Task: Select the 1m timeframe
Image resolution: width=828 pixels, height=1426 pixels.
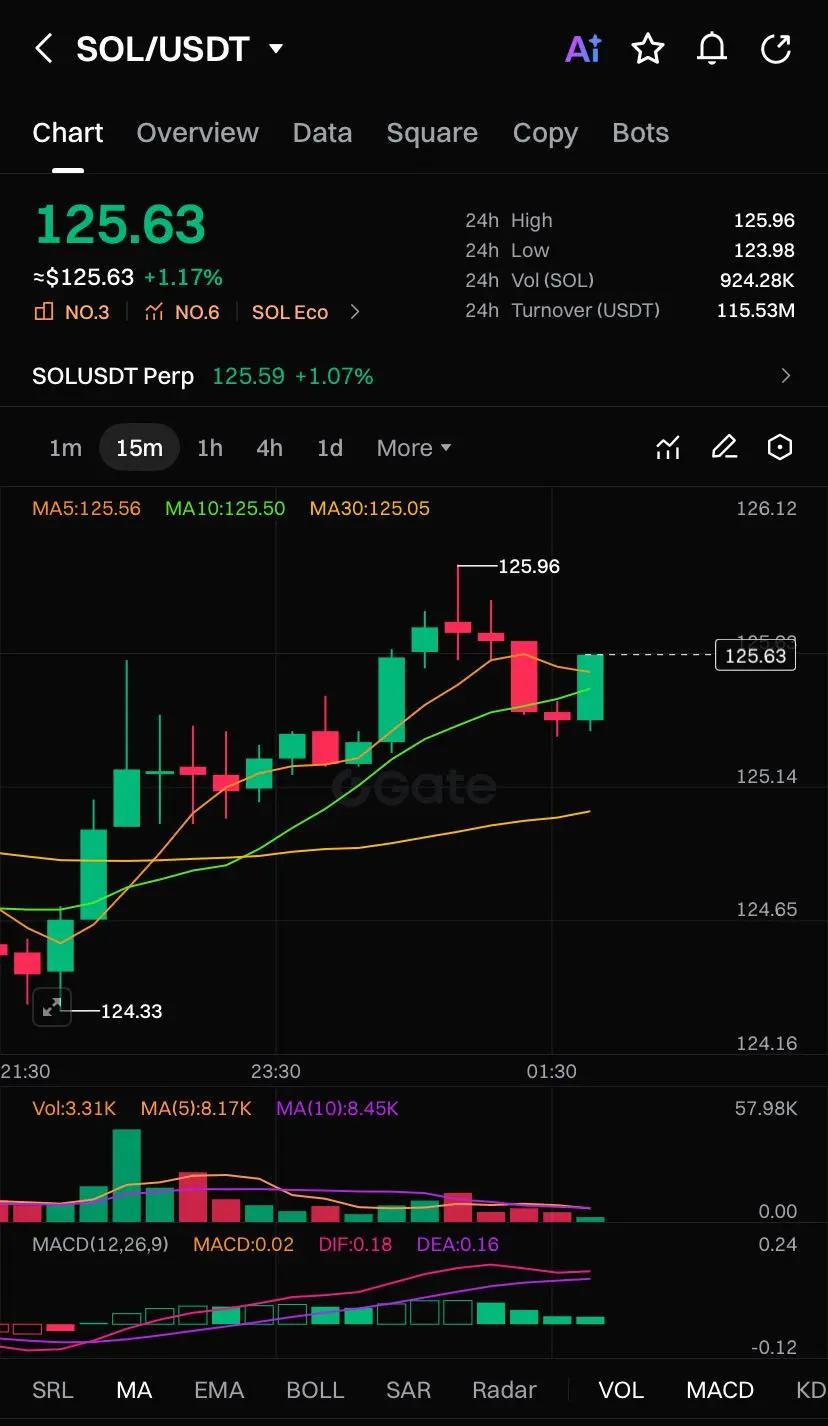Action: coord(65,448)
